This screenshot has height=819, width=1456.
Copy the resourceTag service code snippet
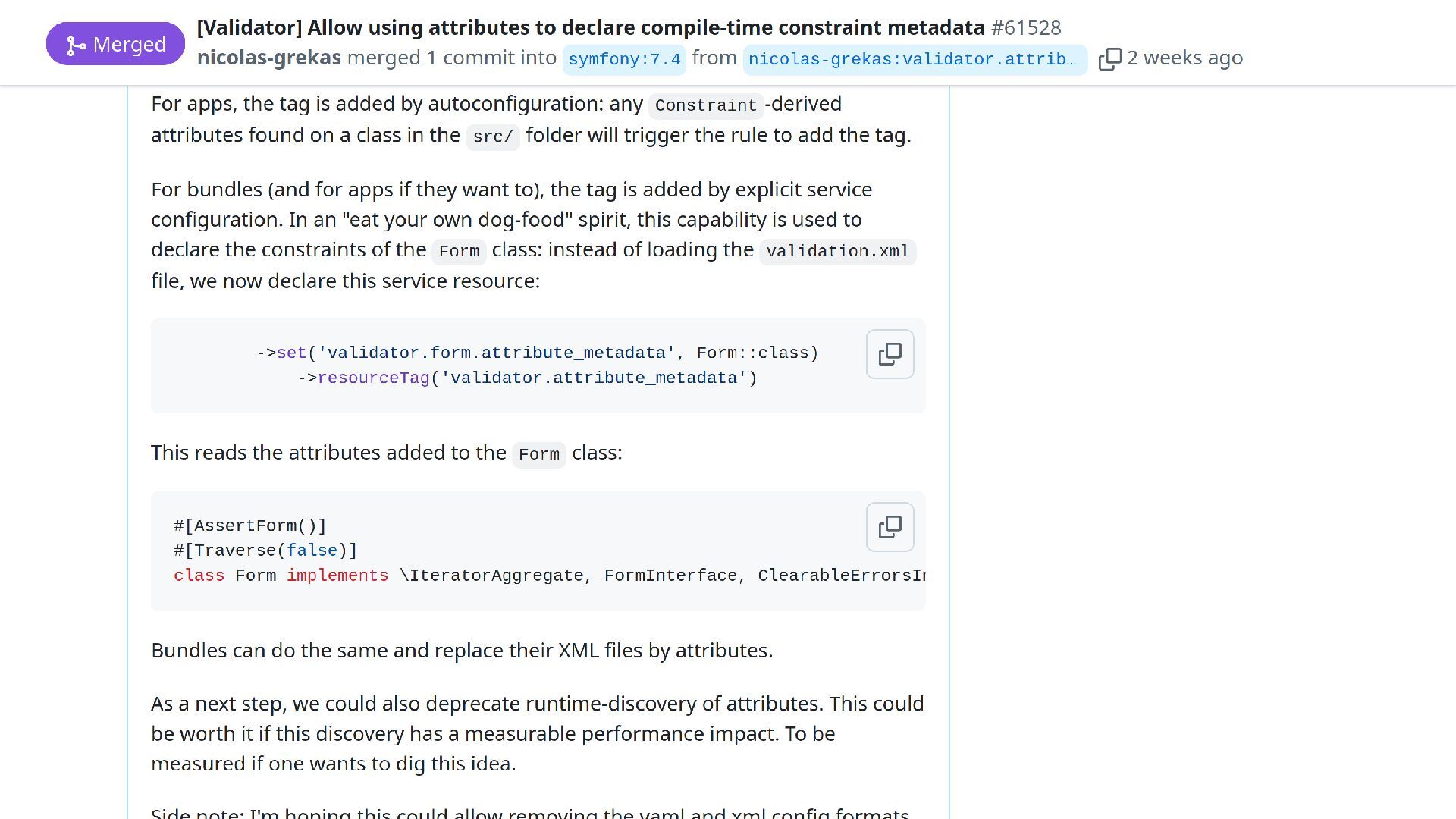pyautogui.click(x=890, y=354)
